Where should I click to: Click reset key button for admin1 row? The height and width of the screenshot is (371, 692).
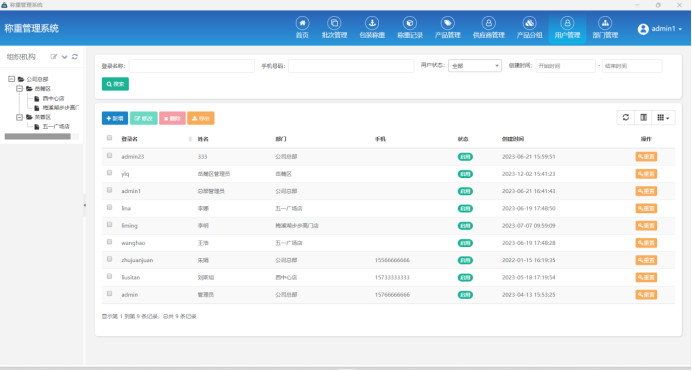click(646, 191)
